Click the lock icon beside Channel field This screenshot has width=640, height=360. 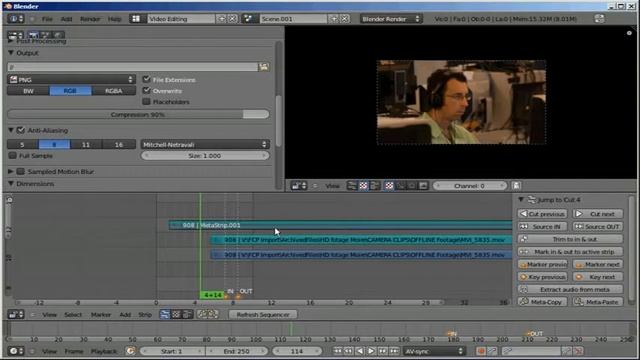pyautogui.click(x=516, y=186)
